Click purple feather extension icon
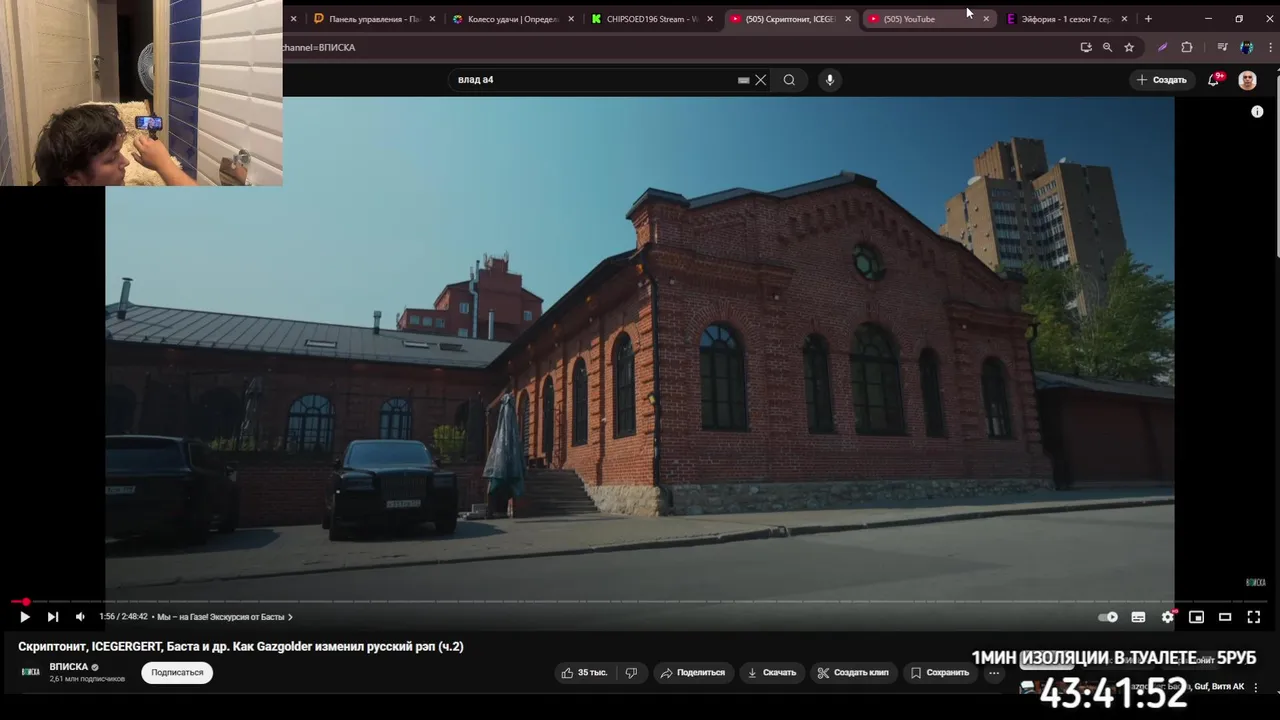 (1162, 47)
